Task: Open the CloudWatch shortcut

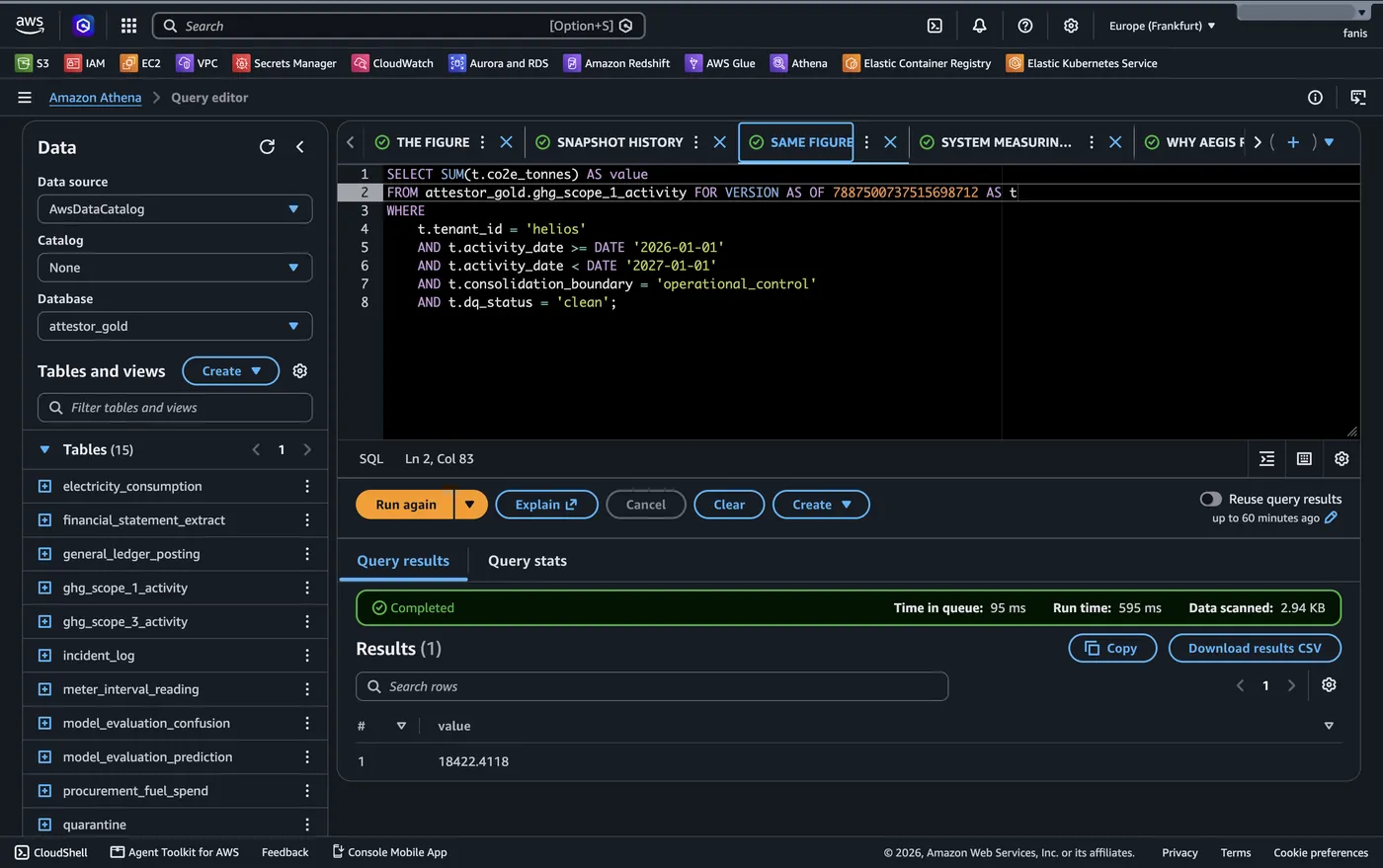Action: (x=392, y=63)
